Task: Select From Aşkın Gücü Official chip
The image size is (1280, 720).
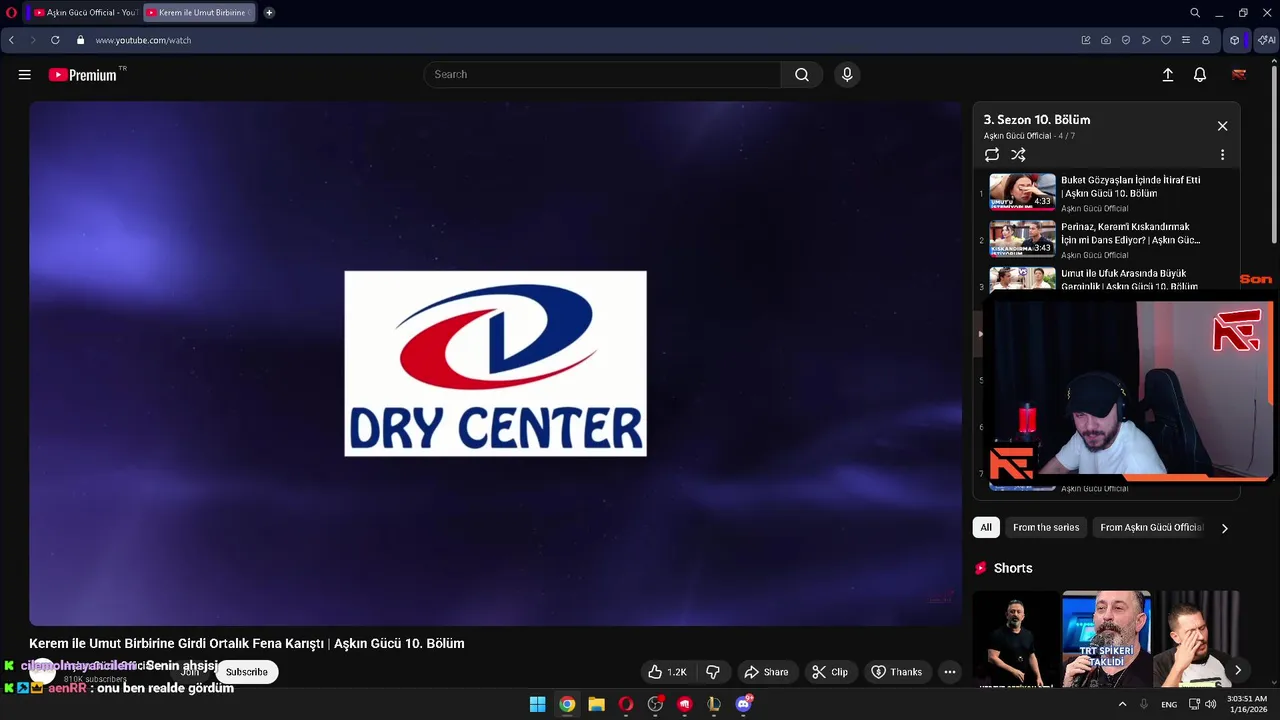Action: point(1151,528)
